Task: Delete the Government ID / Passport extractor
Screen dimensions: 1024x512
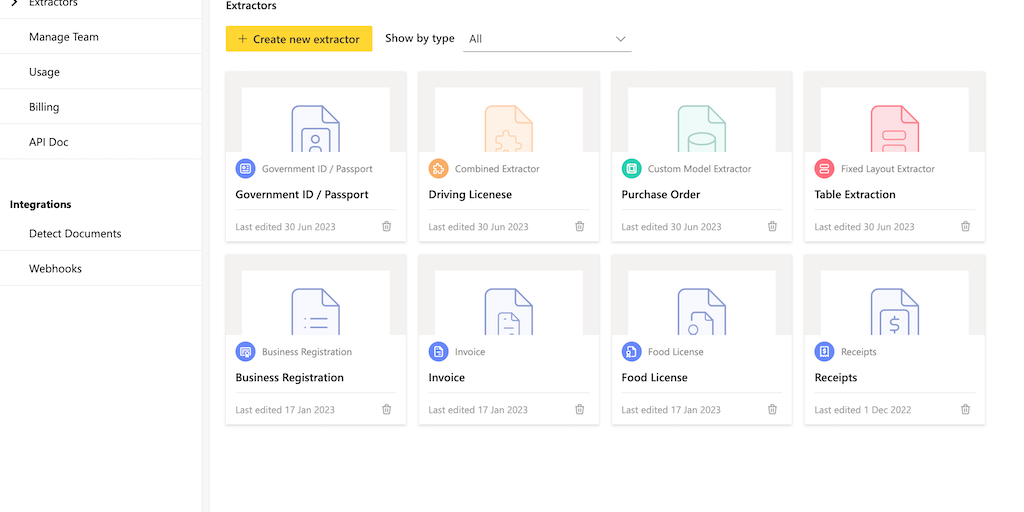Action: [x=386, y=227]
